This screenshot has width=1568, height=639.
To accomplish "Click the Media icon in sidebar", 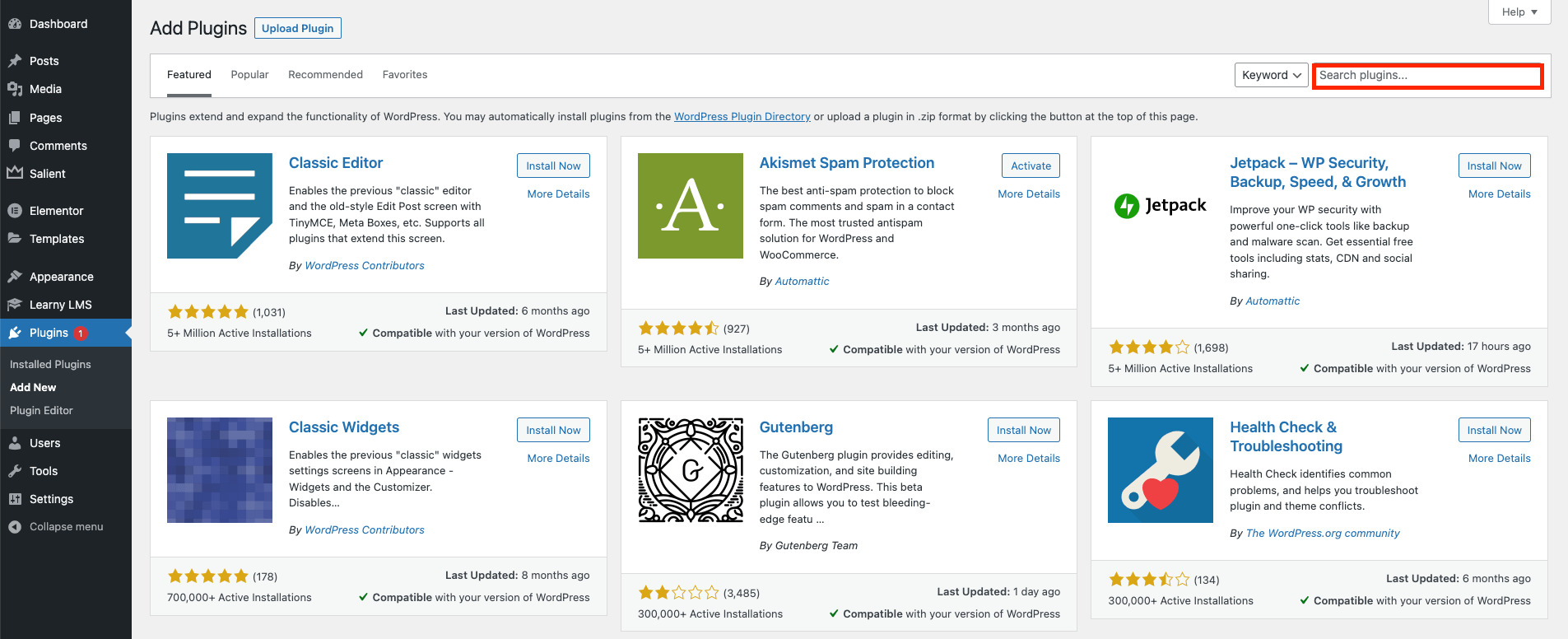I will (x=15, y=89).
